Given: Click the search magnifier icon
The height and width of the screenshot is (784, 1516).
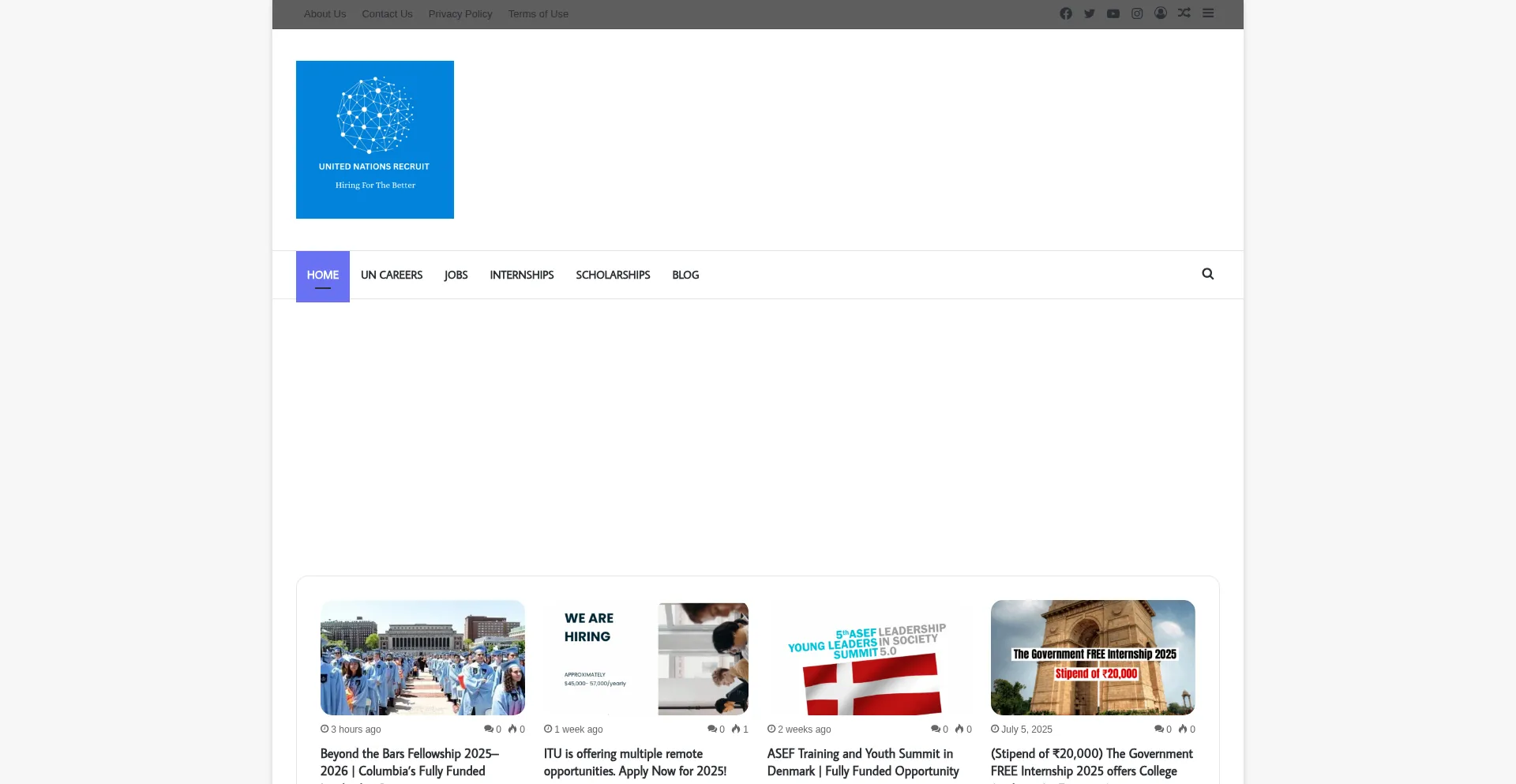Looking at the screenshot, I should click(1208, 274).
